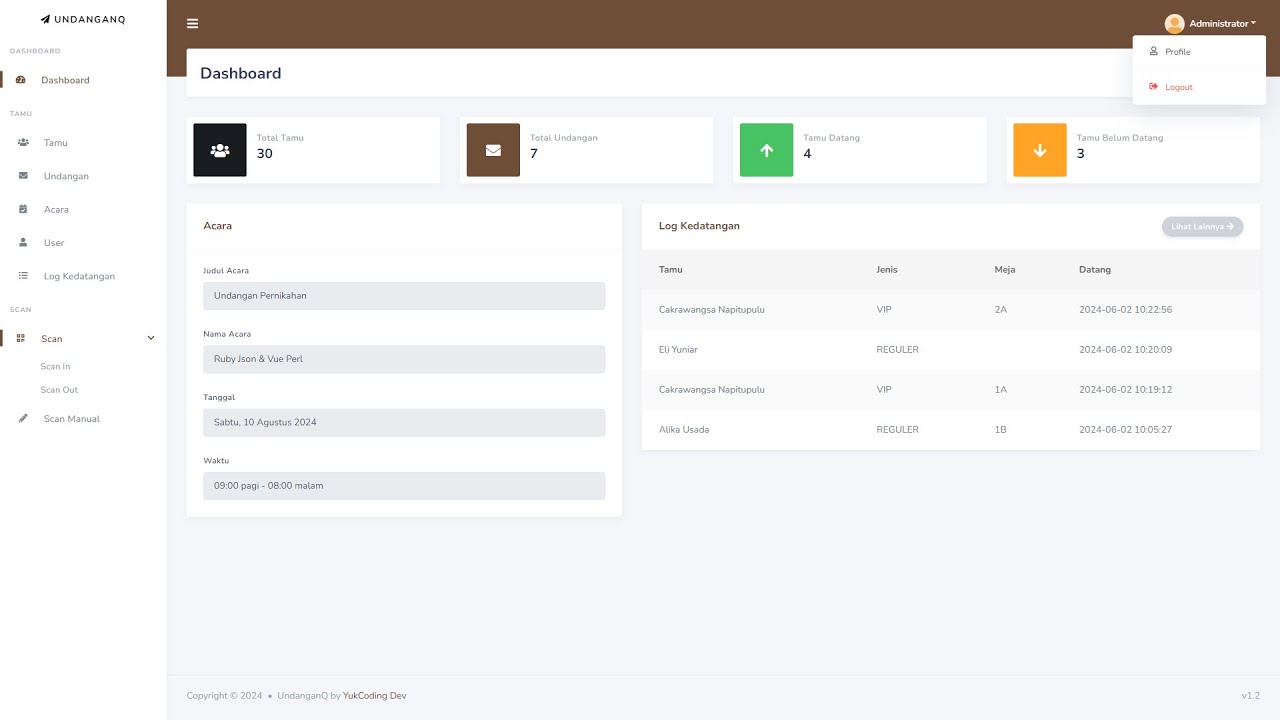The height and width of the screenshot is (720, 1280).
Task: Open Scan In submenu item
Action: tap(55, 367)
